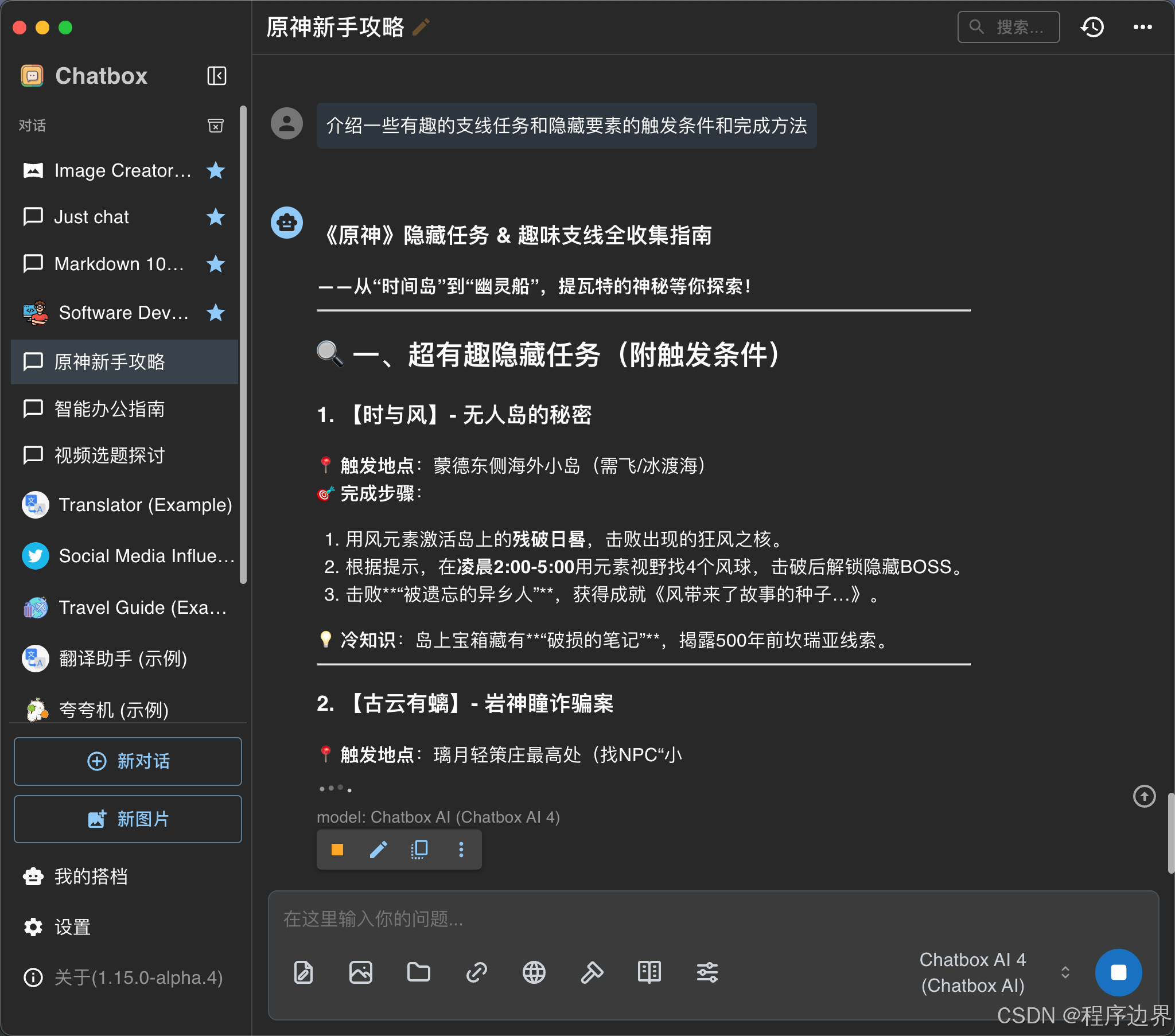Attach a folder with folder icon
This screenshot has width=1175, height=1036.
coord(418,972)
